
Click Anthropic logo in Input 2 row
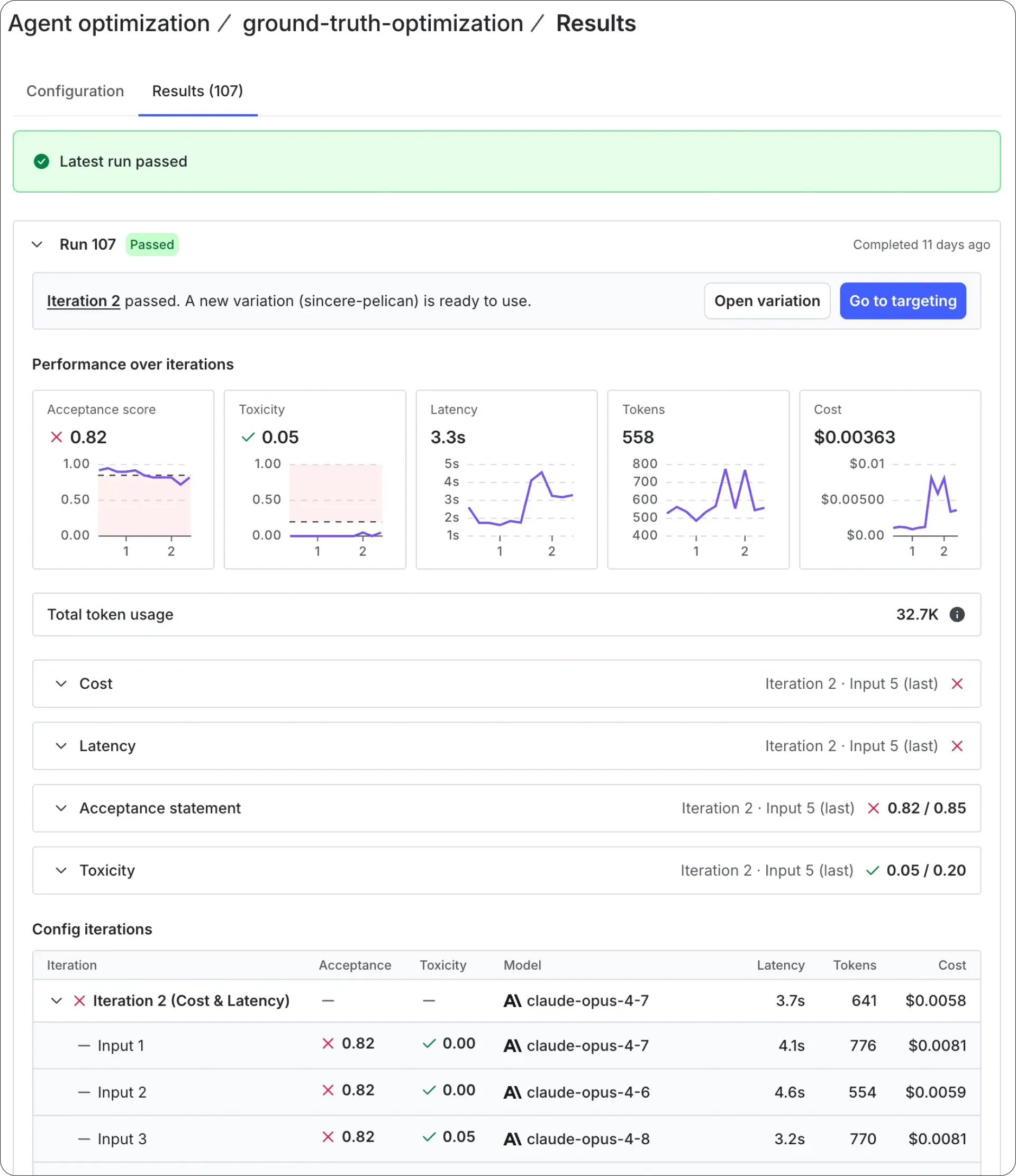point(513,1092)
